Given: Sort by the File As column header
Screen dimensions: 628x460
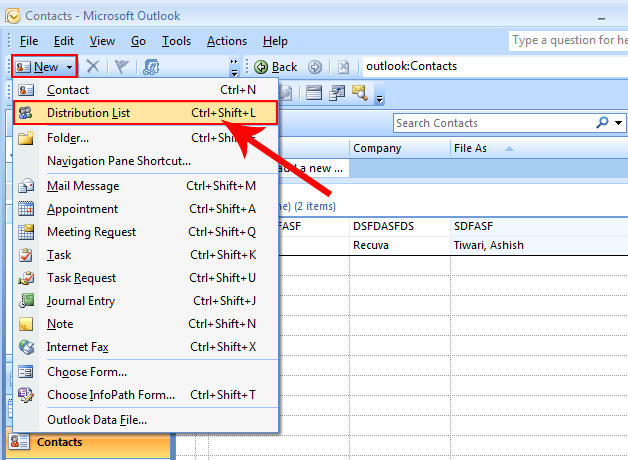Looking at the screenshot, I should [539, 148].
